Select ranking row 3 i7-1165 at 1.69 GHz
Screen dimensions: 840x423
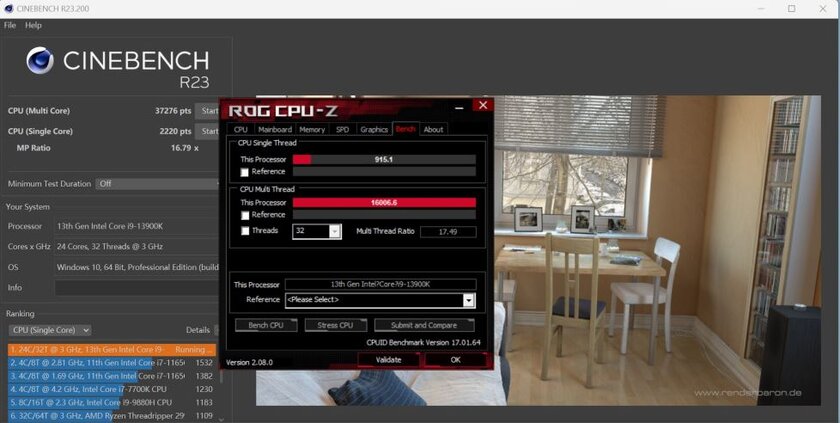pos(111,376)
